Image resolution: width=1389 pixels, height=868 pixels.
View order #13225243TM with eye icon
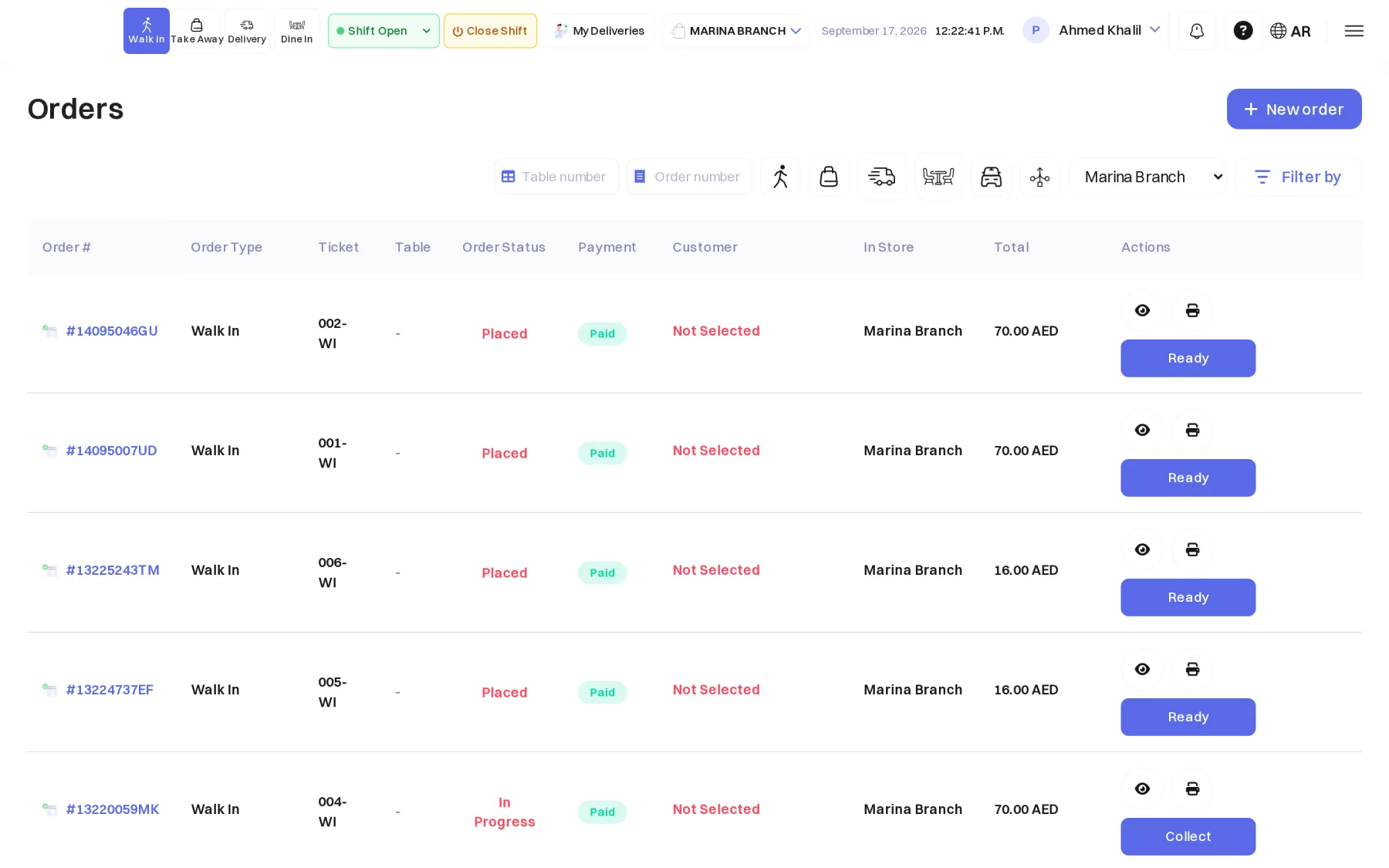[1142, 549]
